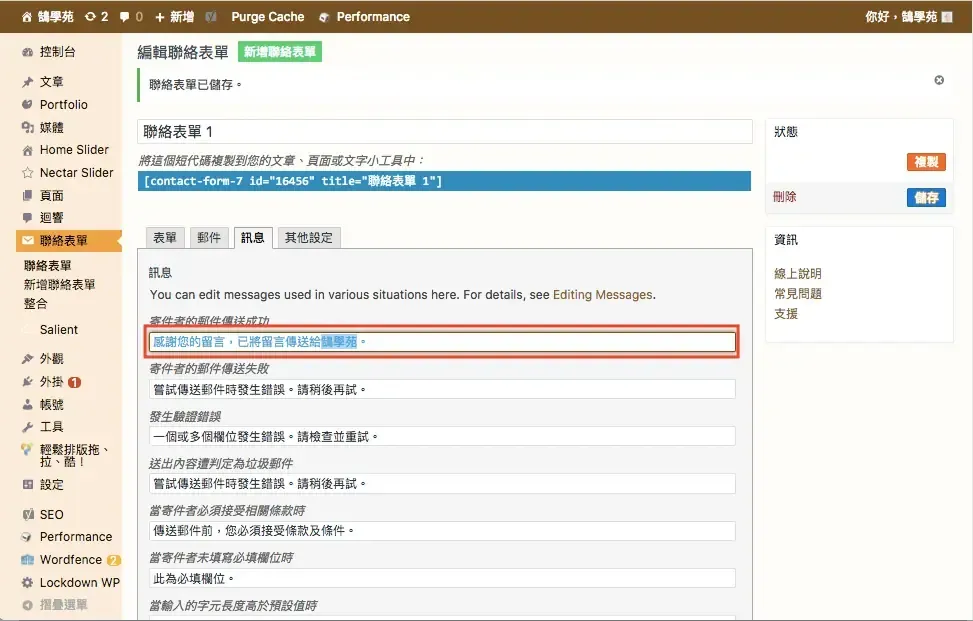Click the SEO icon in admin bar

coord(211,17)
